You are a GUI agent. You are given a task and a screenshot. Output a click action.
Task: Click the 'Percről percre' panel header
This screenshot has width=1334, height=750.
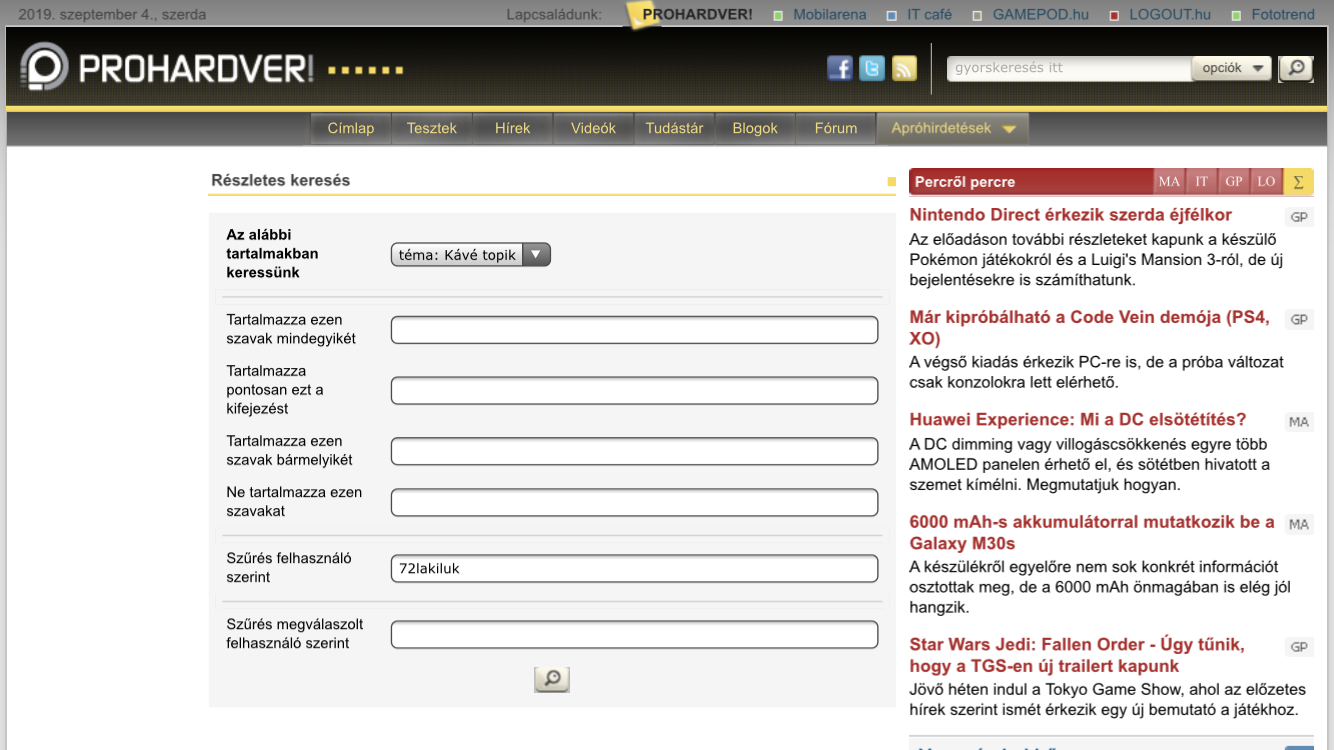click(1031, 181)
